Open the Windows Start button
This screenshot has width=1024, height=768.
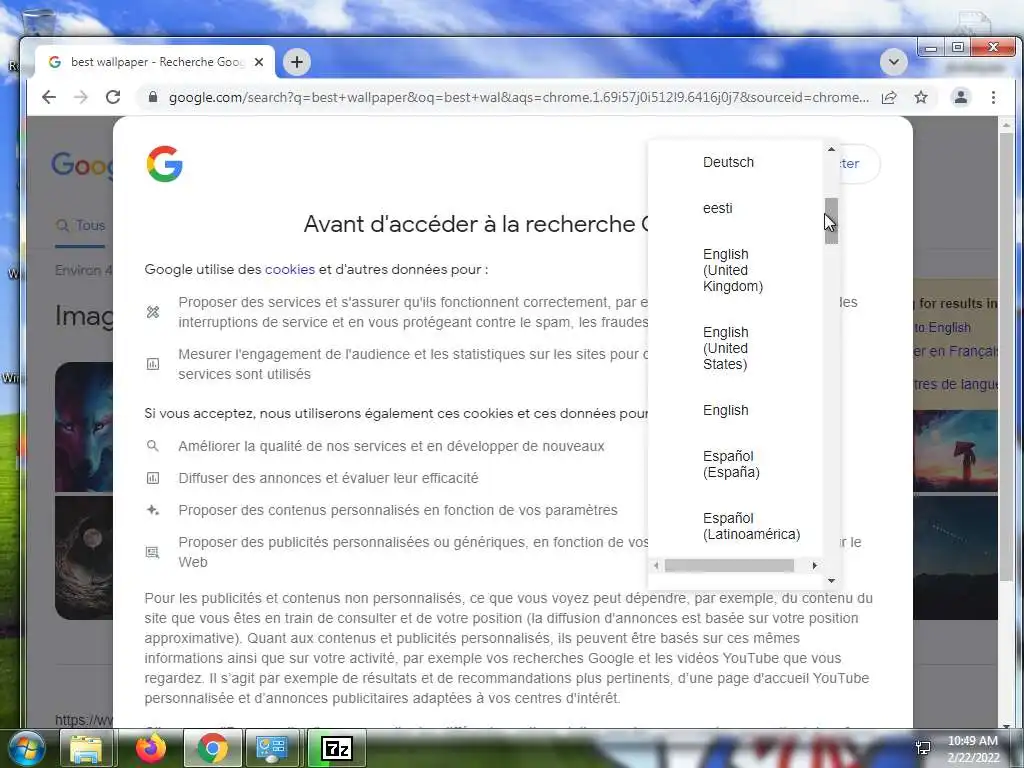pyautogui.click(x=25, y=748)
